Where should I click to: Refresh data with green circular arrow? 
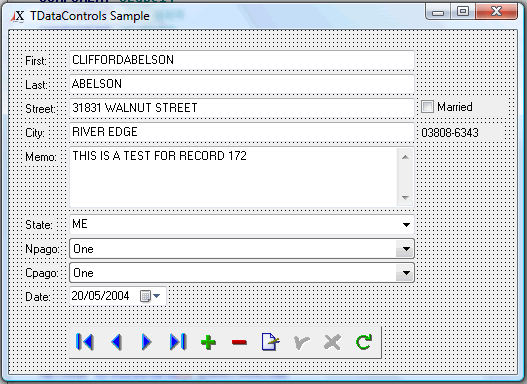click(364, 342)
